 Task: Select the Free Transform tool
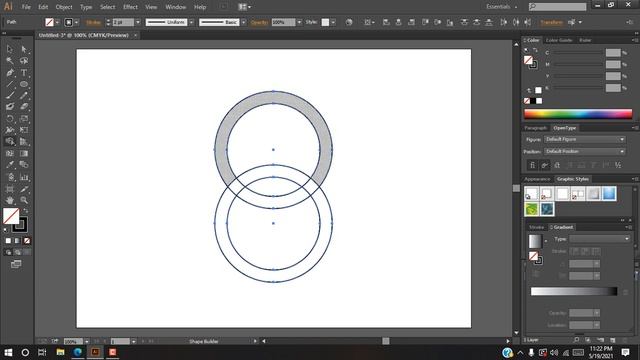click(24, 130)
